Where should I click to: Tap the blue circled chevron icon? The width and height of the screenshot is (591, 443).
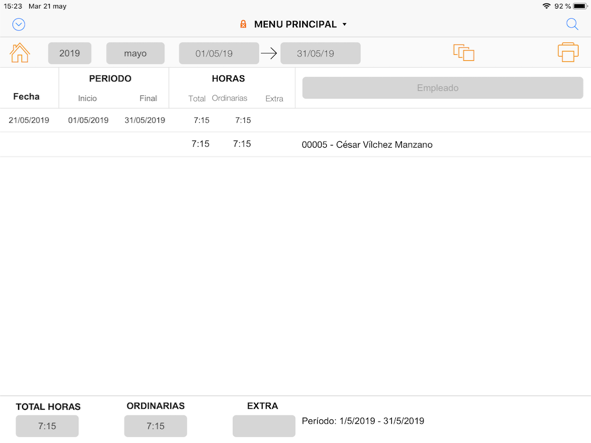click(x=18, y=25)
